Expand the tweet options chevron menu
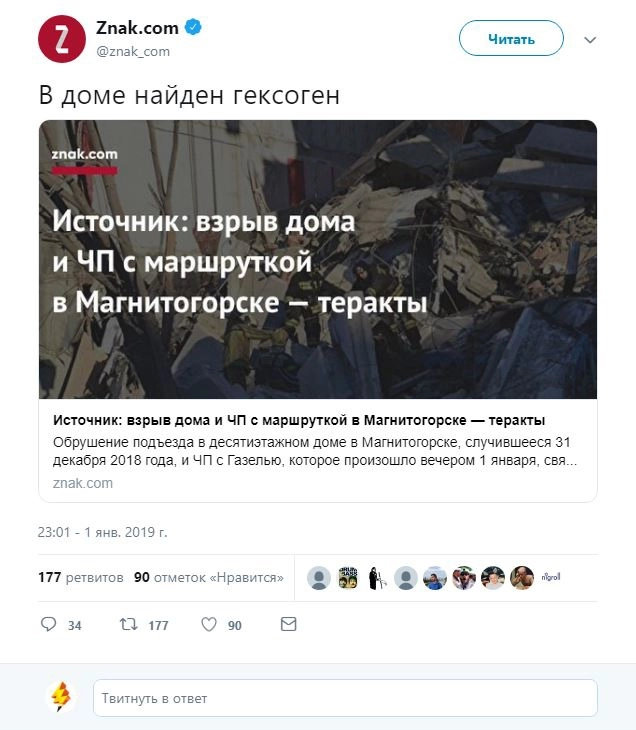 [590, 40]
